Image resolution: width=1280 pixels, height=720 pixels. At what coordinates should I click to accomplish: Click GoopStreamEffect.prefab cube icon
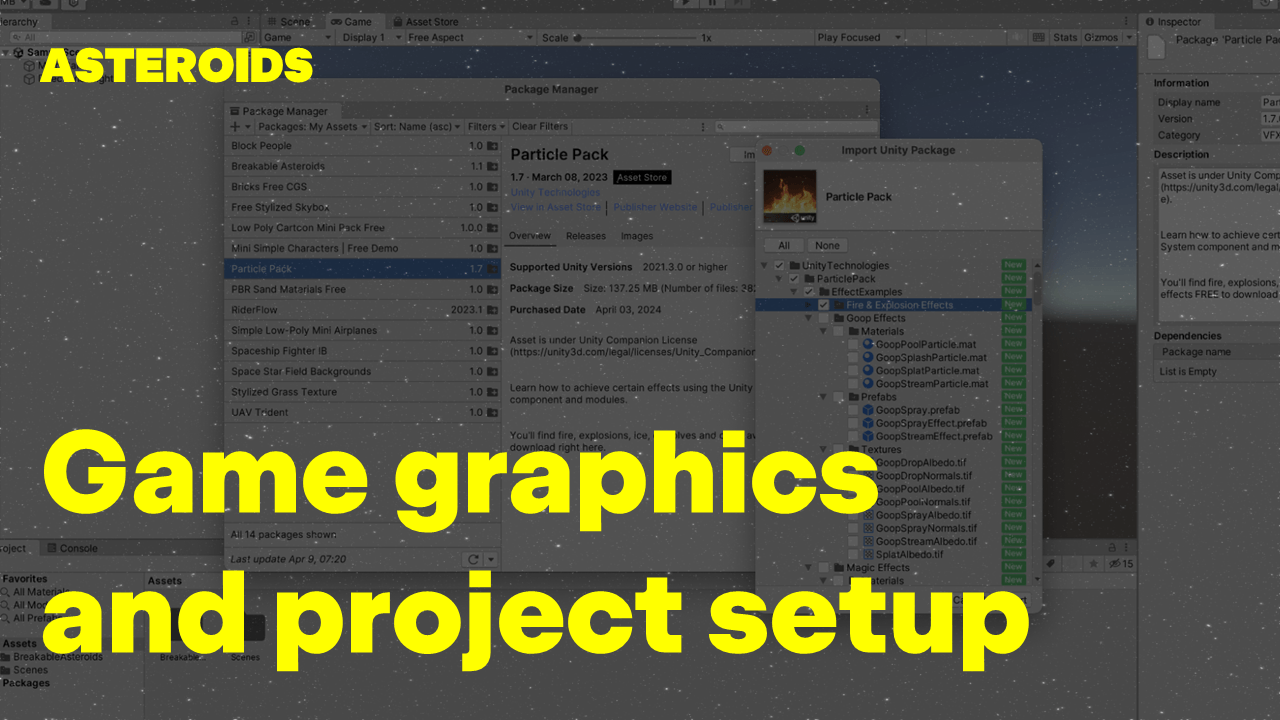(868, 436)
